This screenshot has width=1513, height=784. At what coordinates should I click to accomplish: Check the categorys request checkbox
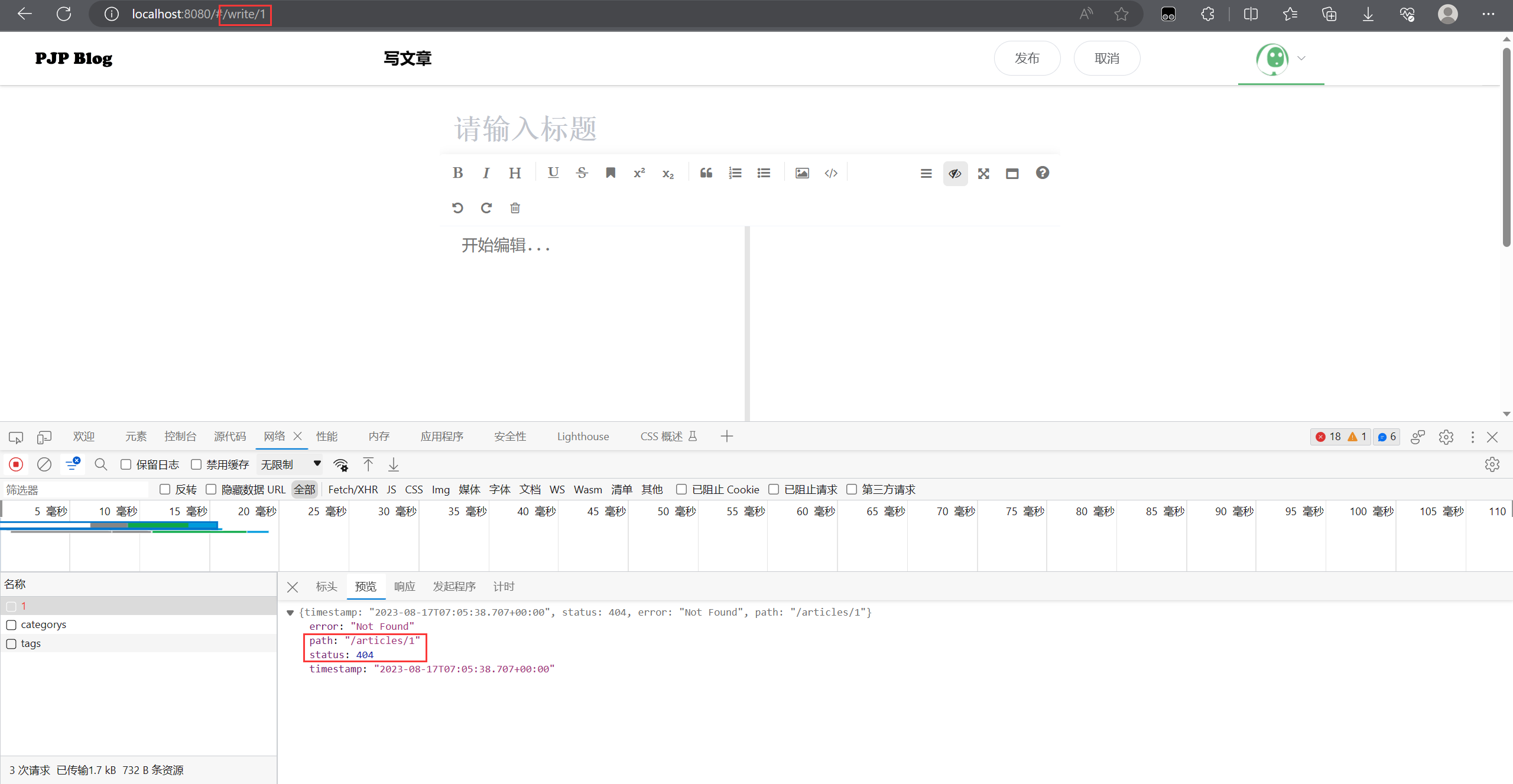tap(11, 624)
